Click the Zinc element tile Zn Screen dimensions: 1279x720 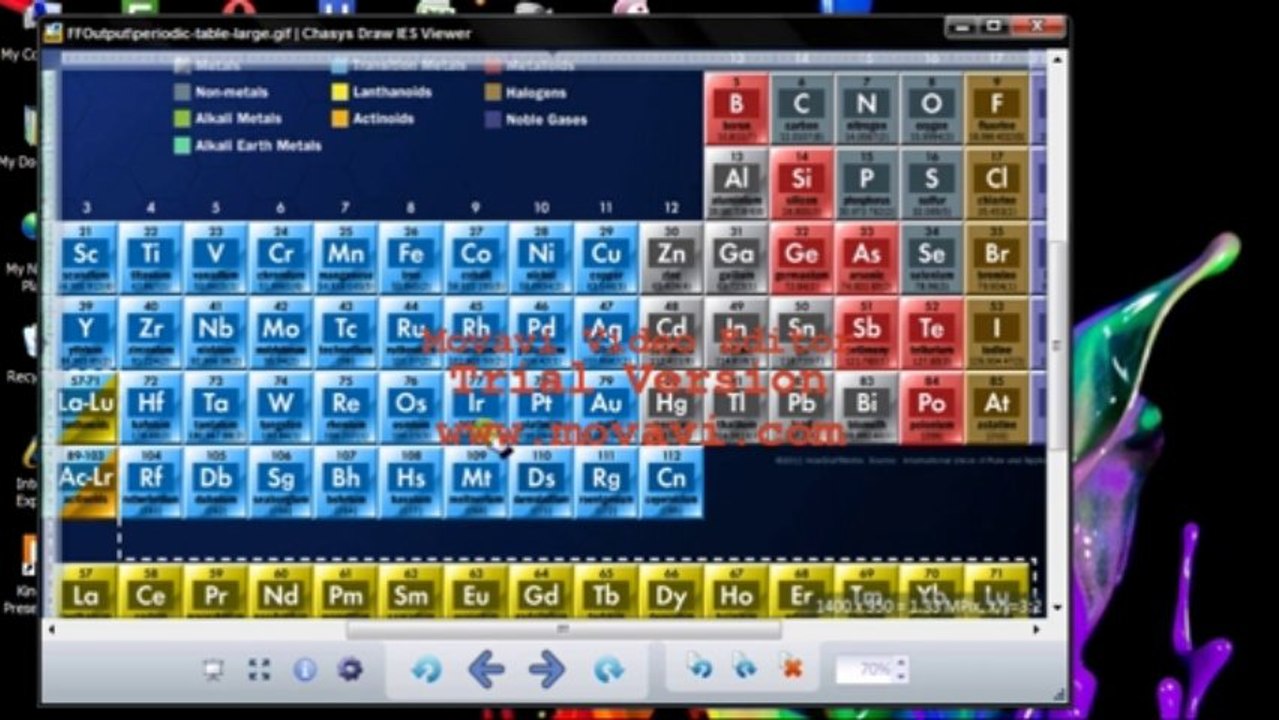[x=671, y=258]
